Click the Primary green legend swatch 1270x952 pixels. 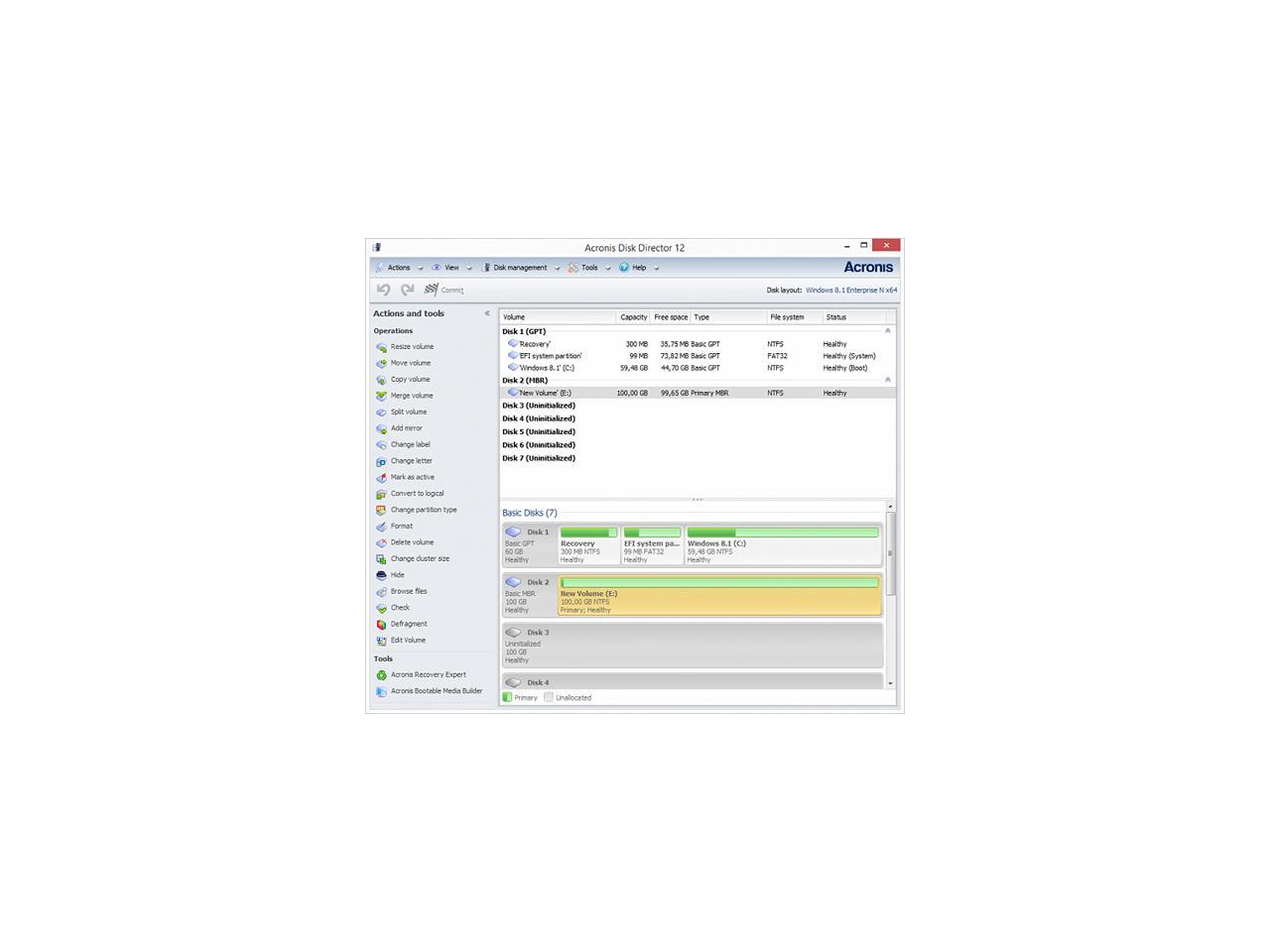tap(507, 697)
